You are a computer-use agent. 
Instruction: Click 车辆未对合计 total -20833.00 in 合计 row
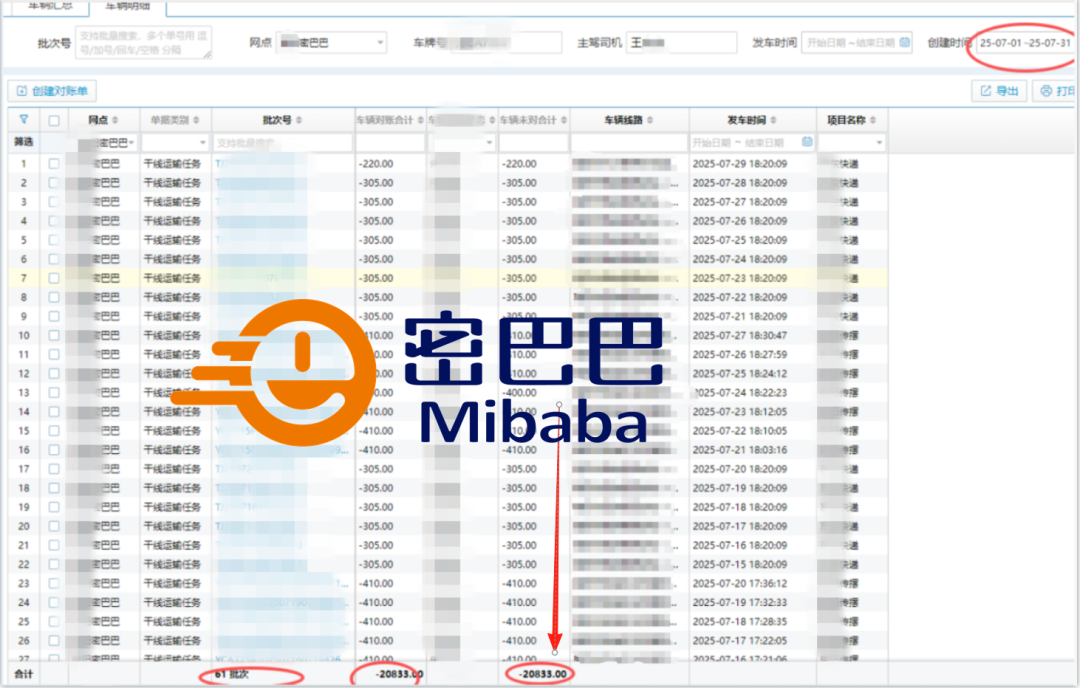coord(543,674)
